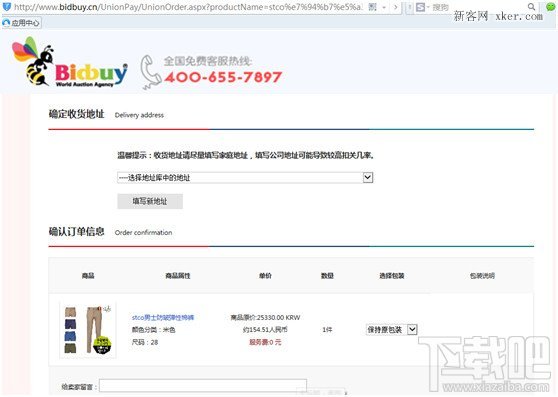The image size is (558, 397).
Task: Click the Sogou search input box
Action: (x=479, y=7)
